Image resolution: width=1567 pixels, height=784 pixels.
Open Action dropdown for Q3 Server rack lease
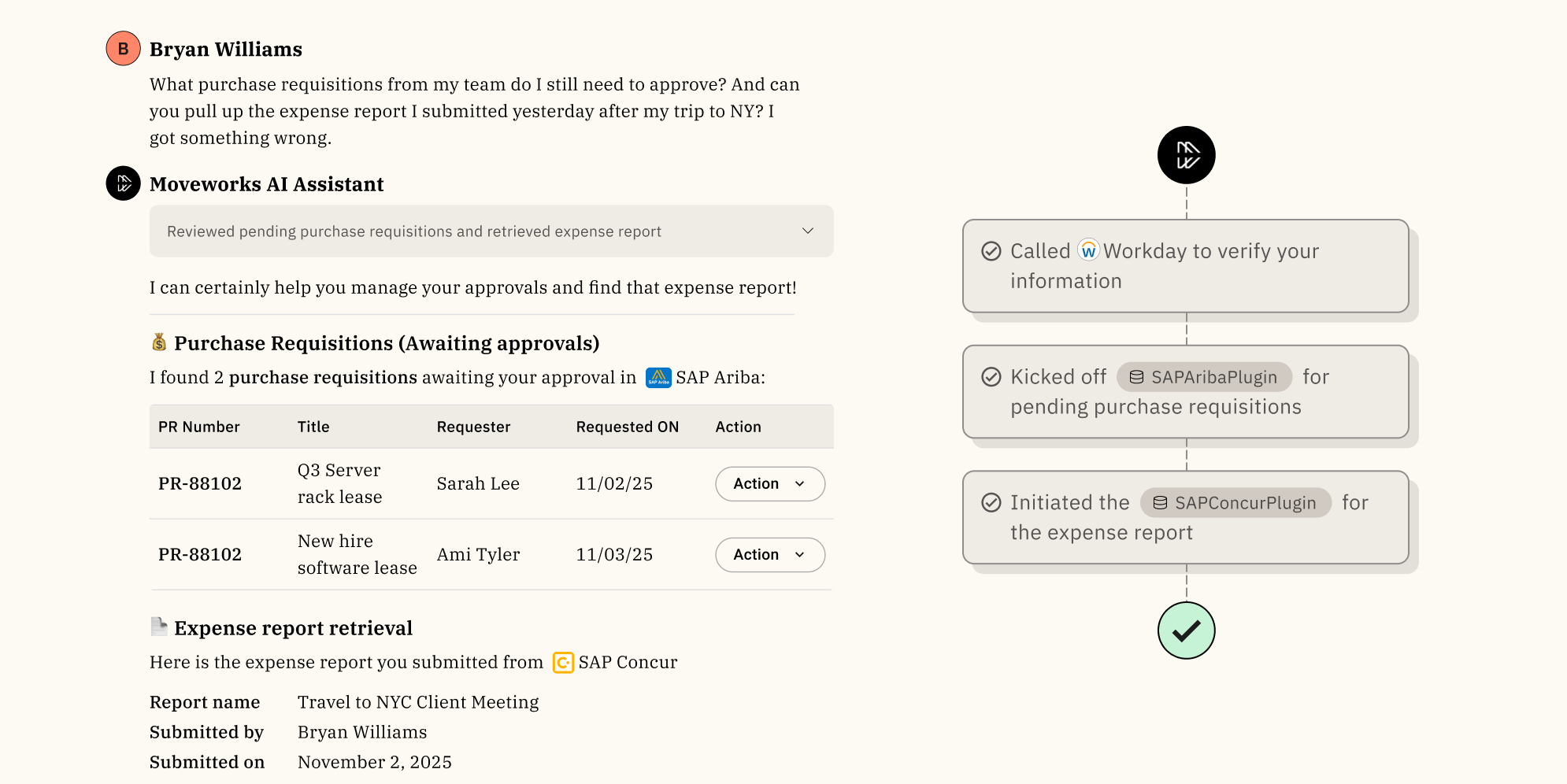(x=769, y=484)
